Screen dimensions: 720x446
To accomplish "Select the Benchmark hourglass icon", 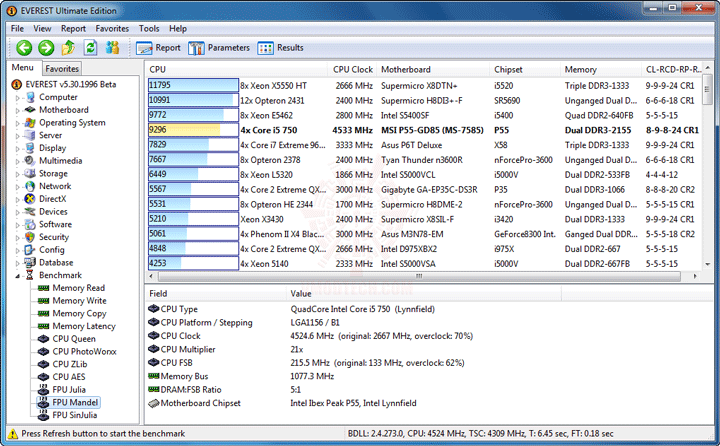I will click(x=30, y=275).
